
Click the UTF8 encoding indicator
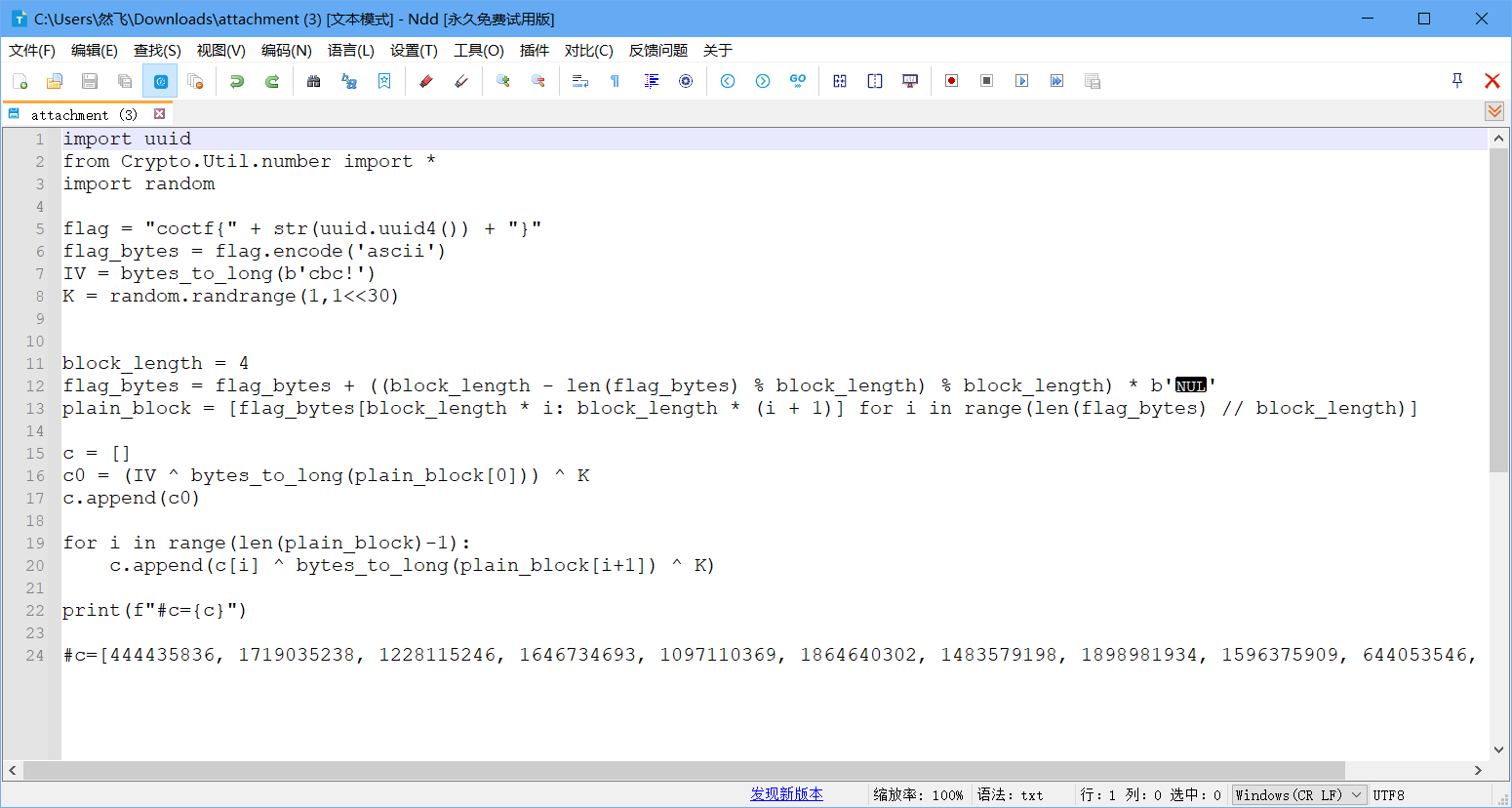pyautogui.click(x=1389, y=795)
